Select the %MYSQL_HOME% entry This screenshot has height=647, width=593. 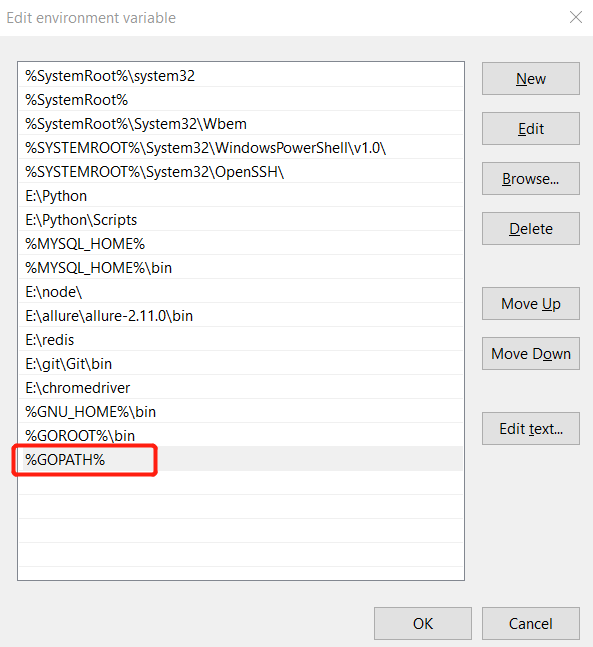click(x=241, y=243)
